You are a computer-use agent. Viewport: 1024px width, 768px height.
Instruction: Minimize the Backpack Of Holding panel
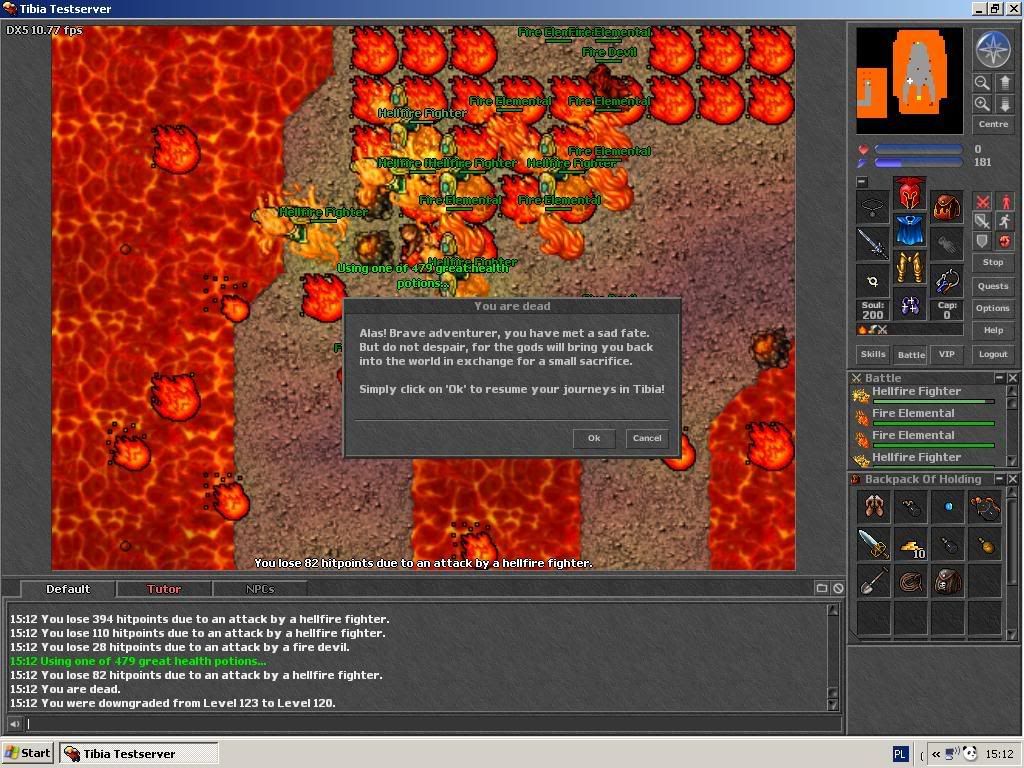coord(999,479)
